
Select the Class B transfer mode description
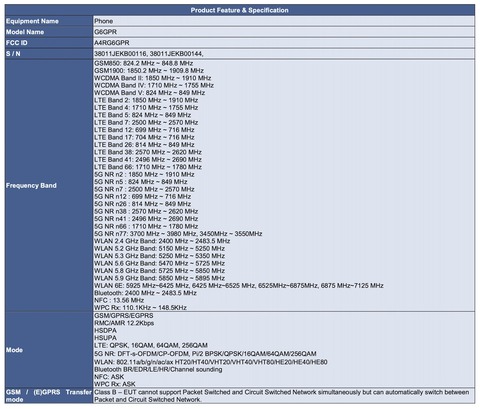pyautogui.click(x=281, y=396)
